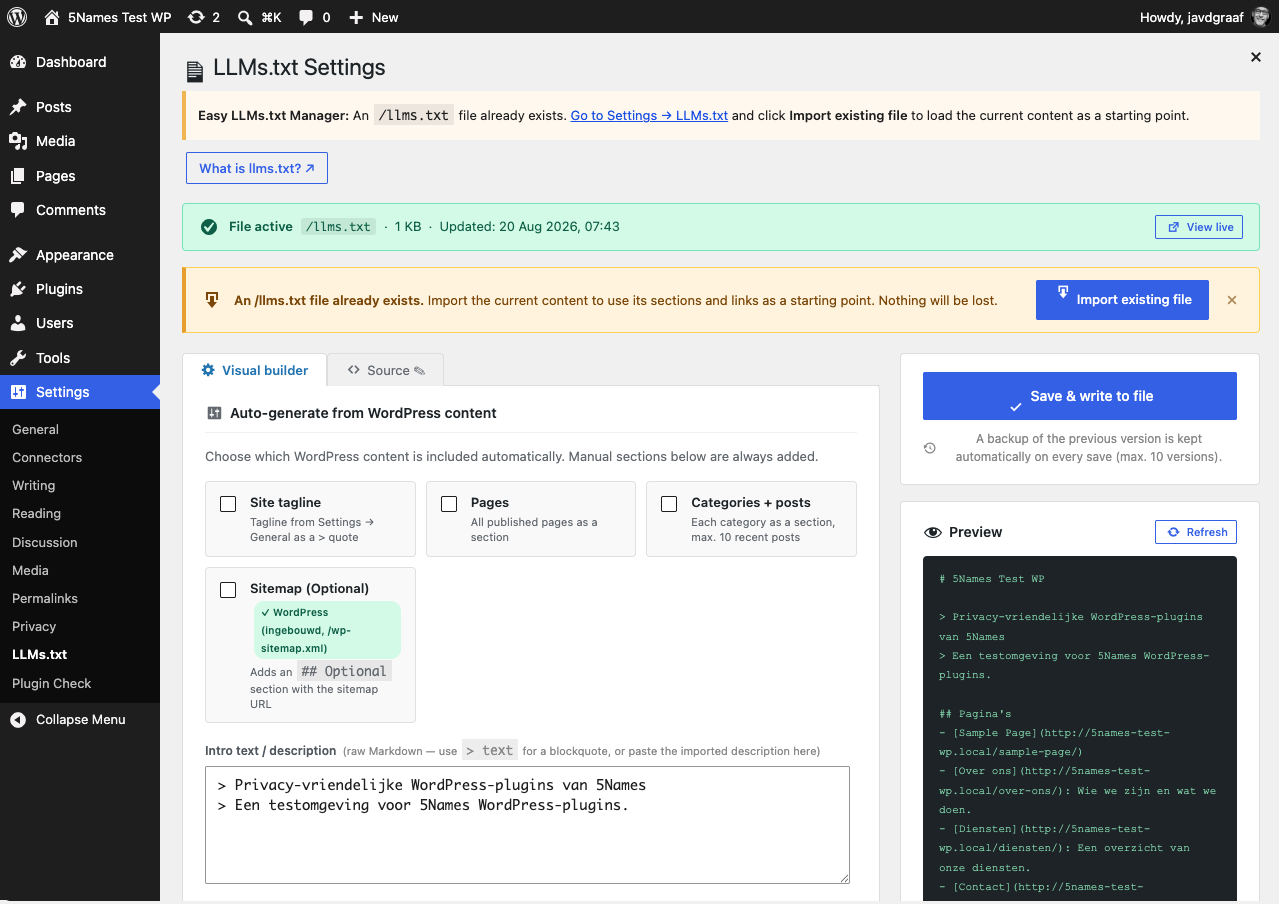Enable the Sitemap (Optional) checkbox
Viewport: 1279px width, 904px height.
coord(228,590)
